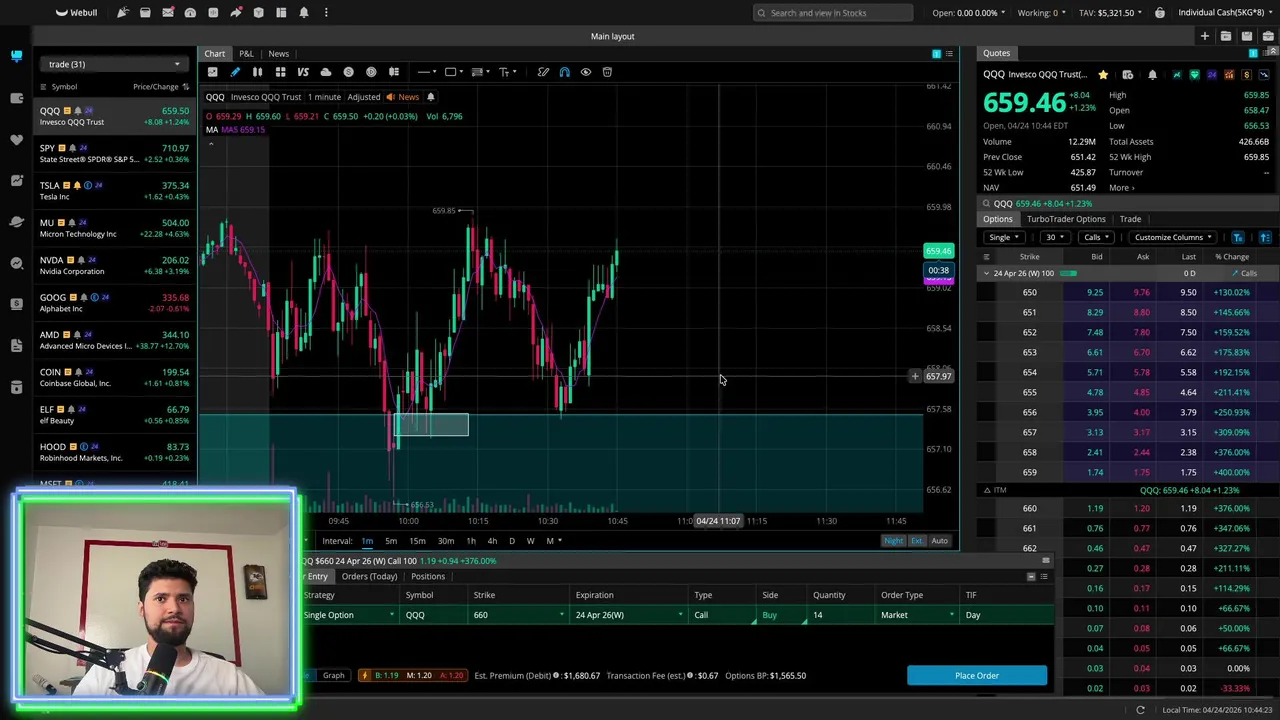Screen dimensions: 1280x720
Task: Switch to the chart widget News tab
Action: point(278,54)
